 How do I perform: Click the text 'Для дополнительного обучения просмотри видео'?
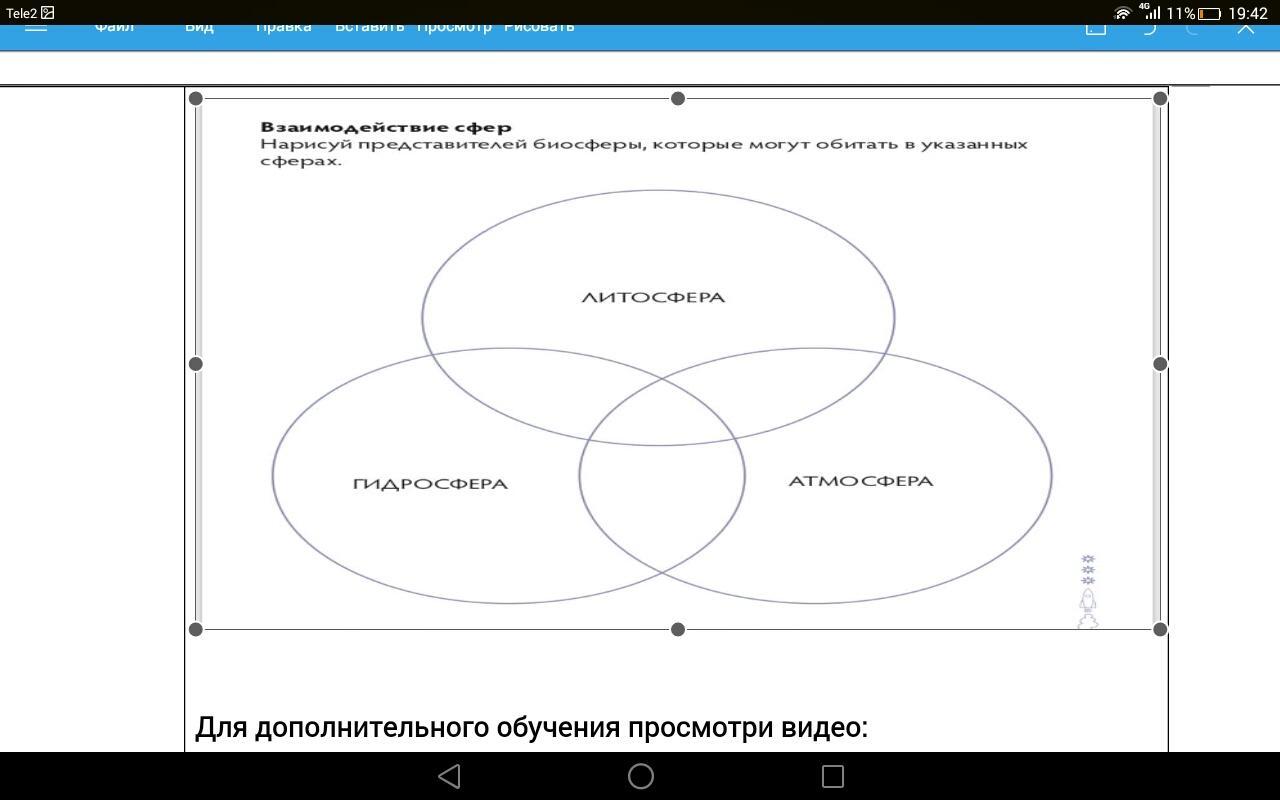coord(531,727)
